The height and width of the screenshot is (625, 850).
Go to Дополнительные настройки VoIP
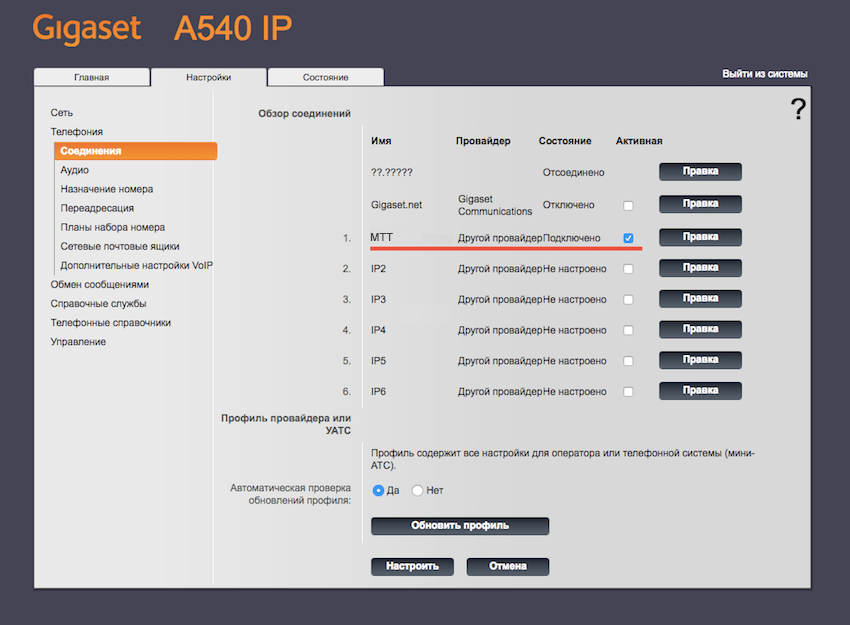(137, 265)
